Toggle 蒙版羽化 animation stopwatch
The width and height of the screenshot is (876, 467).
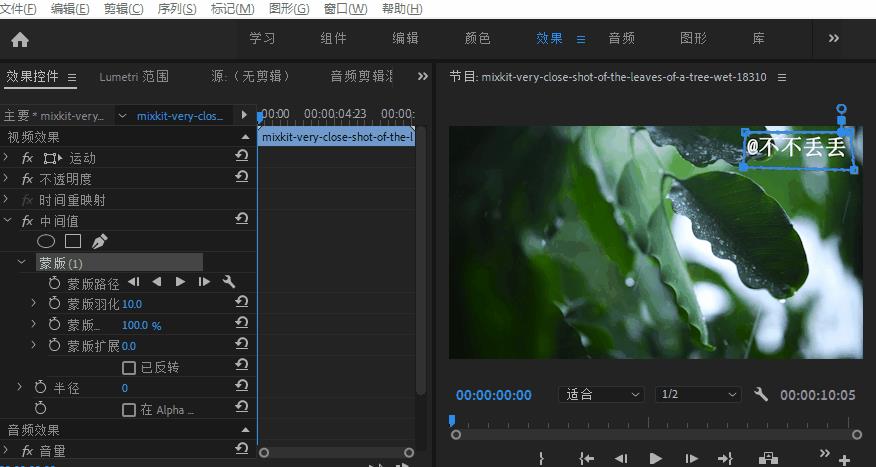54,303
